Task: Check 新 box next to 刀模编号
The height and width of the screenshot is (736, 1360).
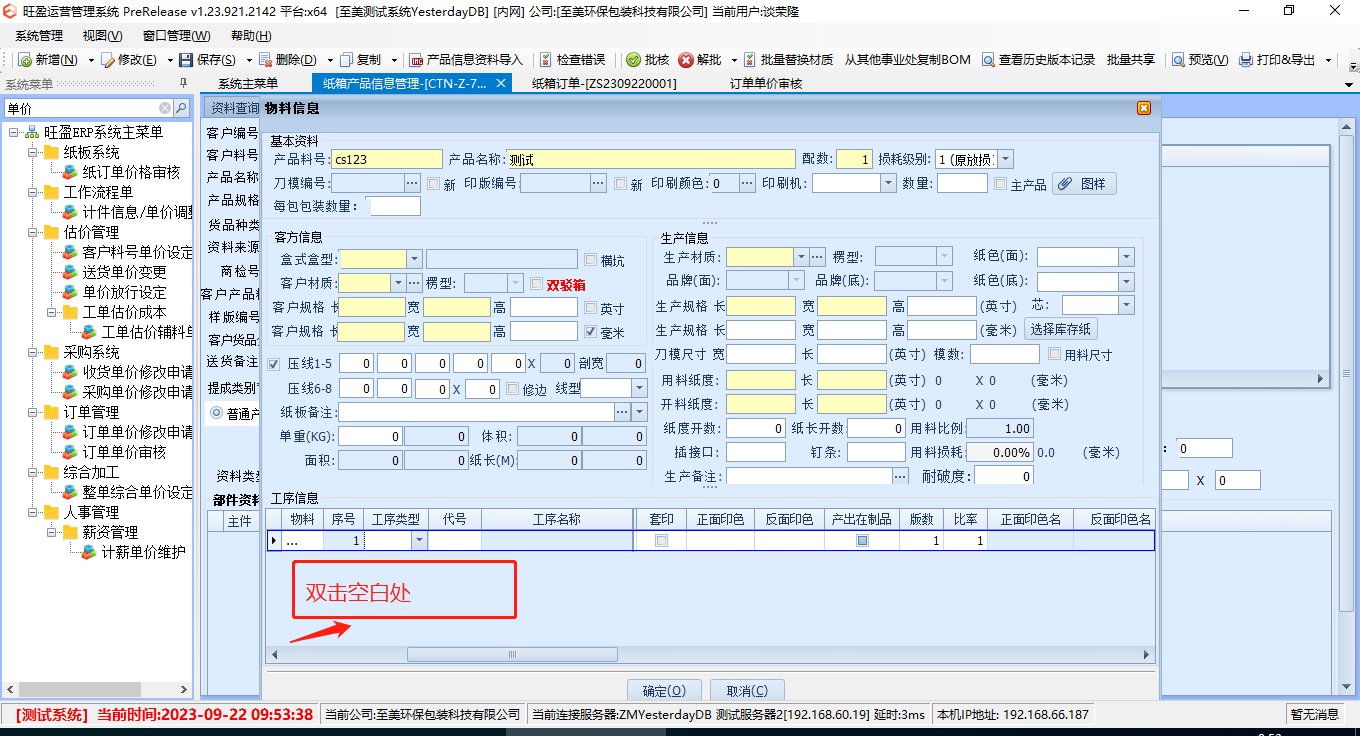Action: click(433, 184)
